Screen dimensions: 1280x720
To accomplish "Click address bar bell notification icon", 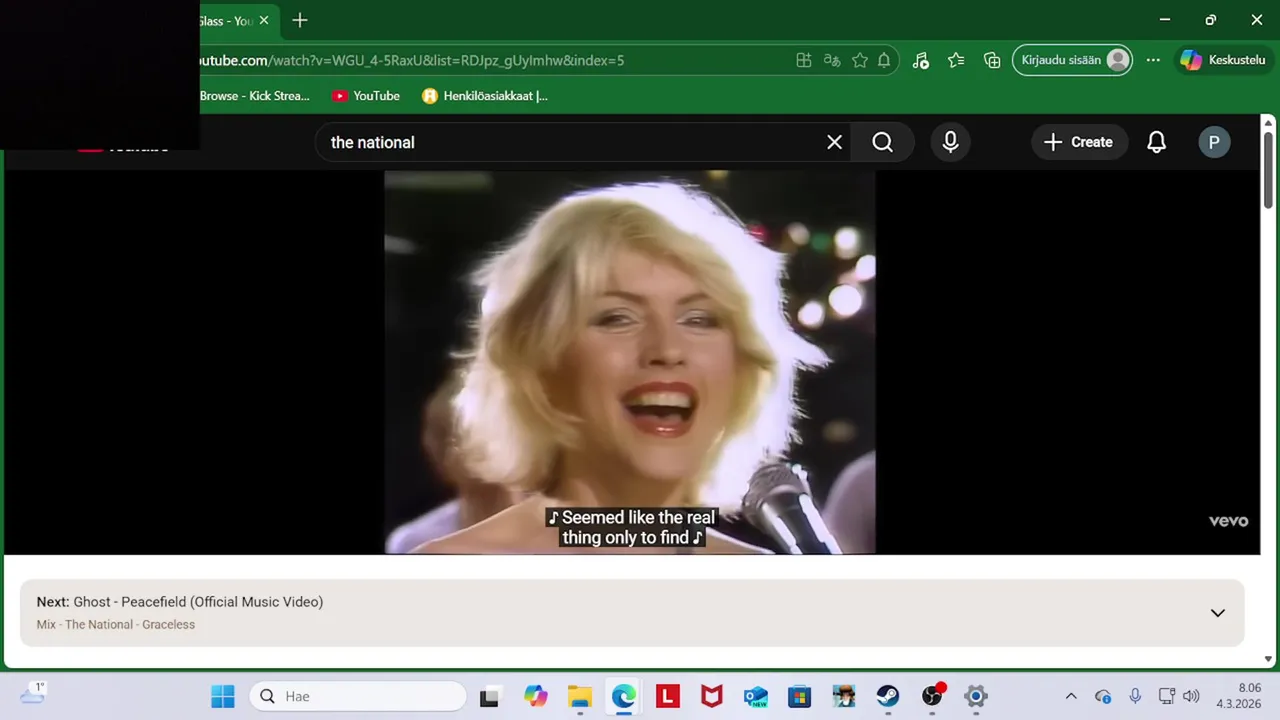I will [884, 60].
